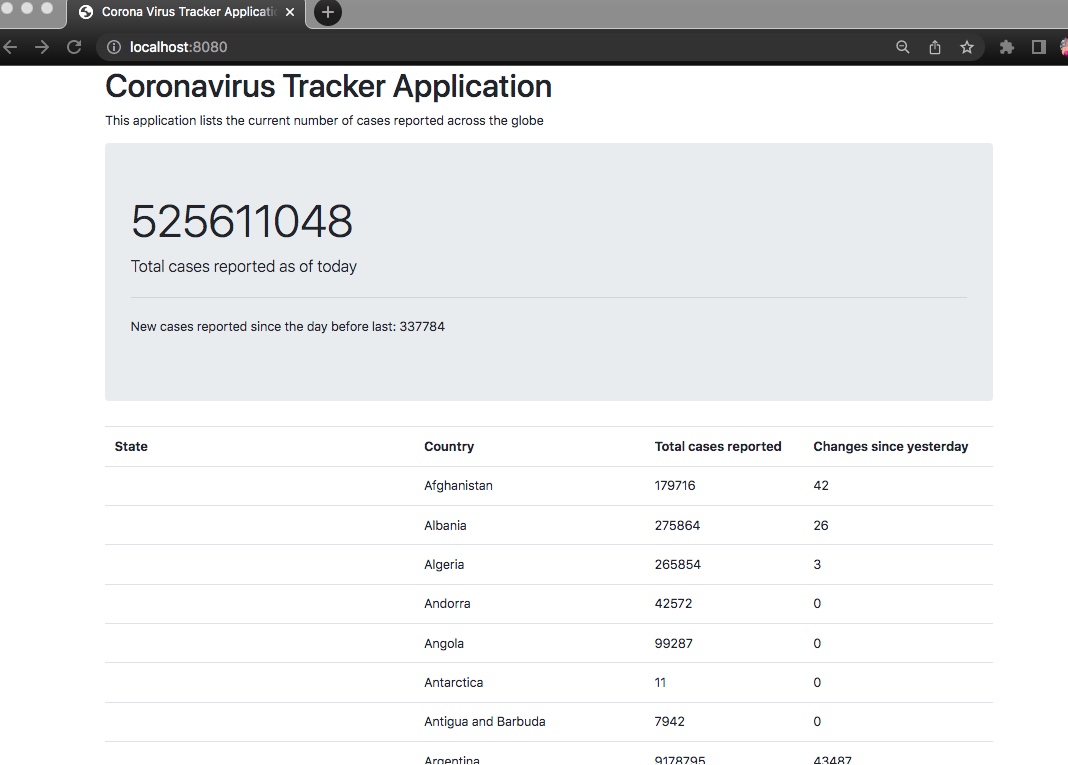View site information icon in address bar

tap(114, 47)
